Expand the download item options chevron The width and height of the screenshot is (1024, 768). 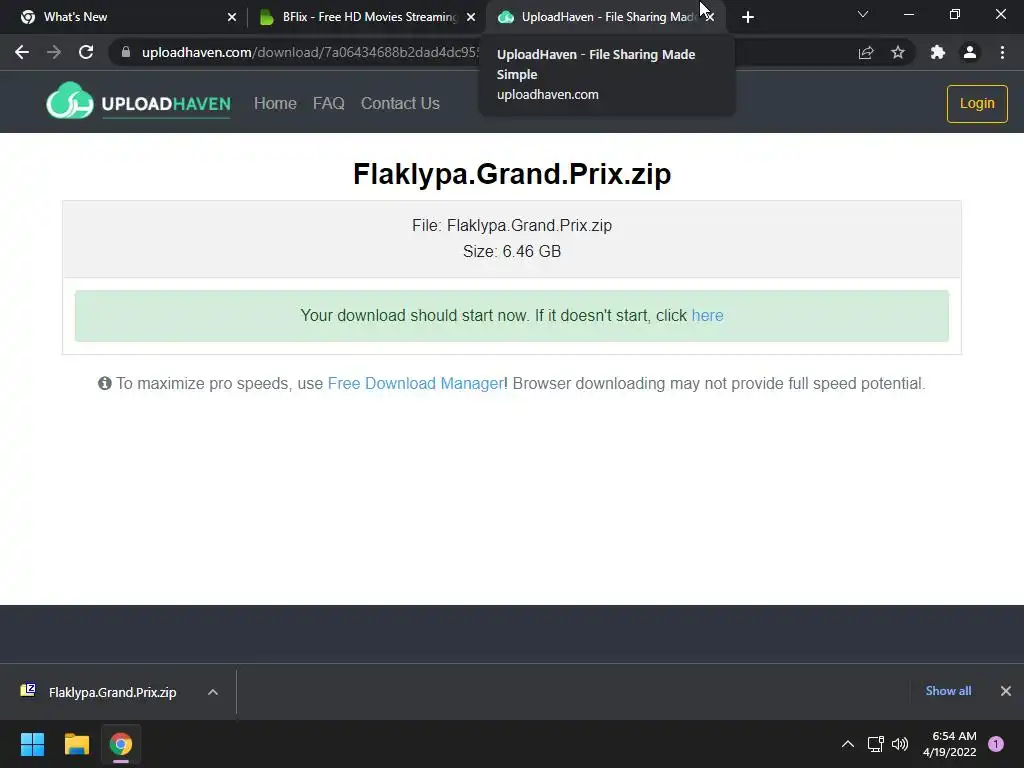212,692
